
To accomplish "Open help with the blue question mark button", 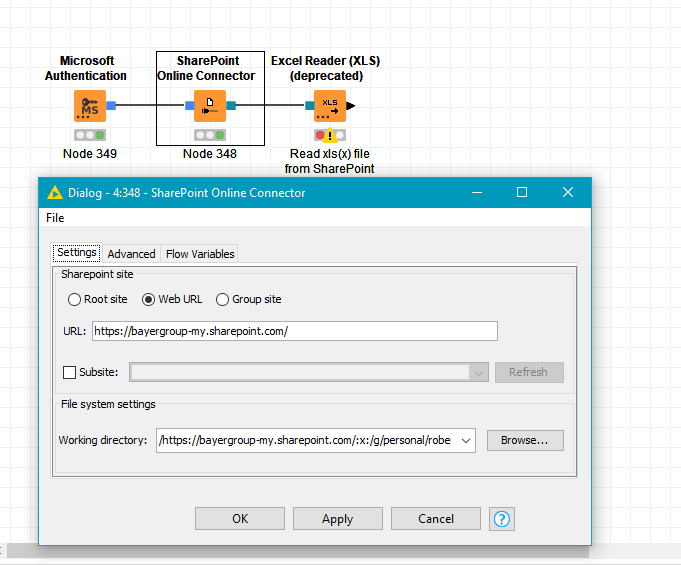I will pos(502,519).
